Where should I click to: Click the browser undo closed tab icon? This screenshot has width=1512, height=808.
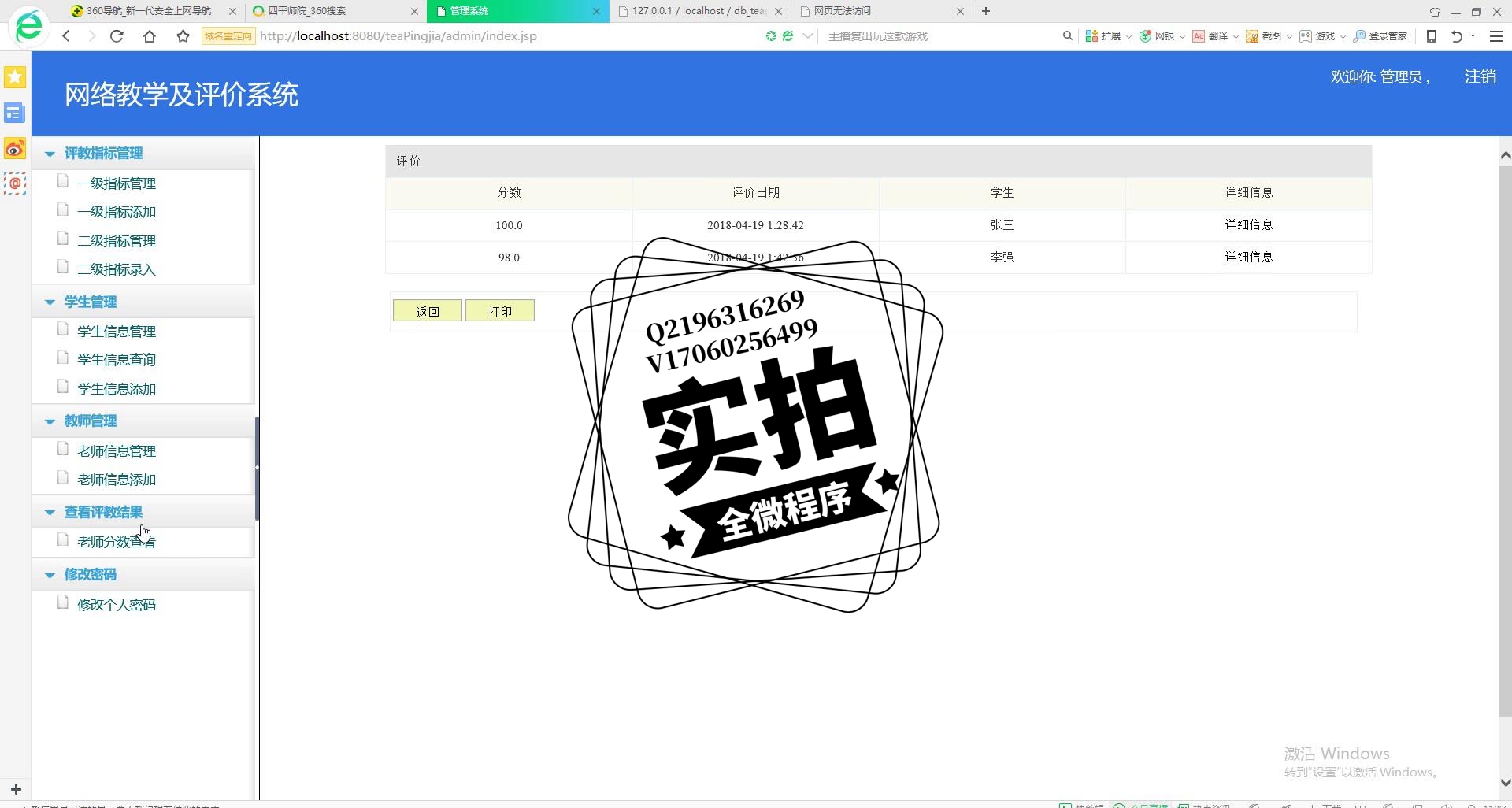pyautogui.click(x=1457, y=36)
